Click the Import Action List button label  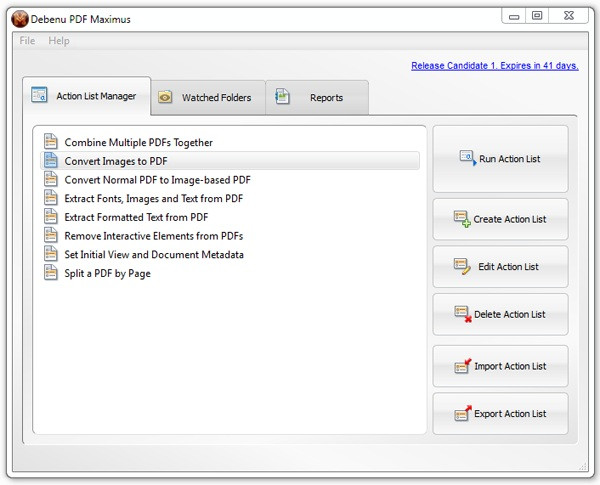point(510,366)
